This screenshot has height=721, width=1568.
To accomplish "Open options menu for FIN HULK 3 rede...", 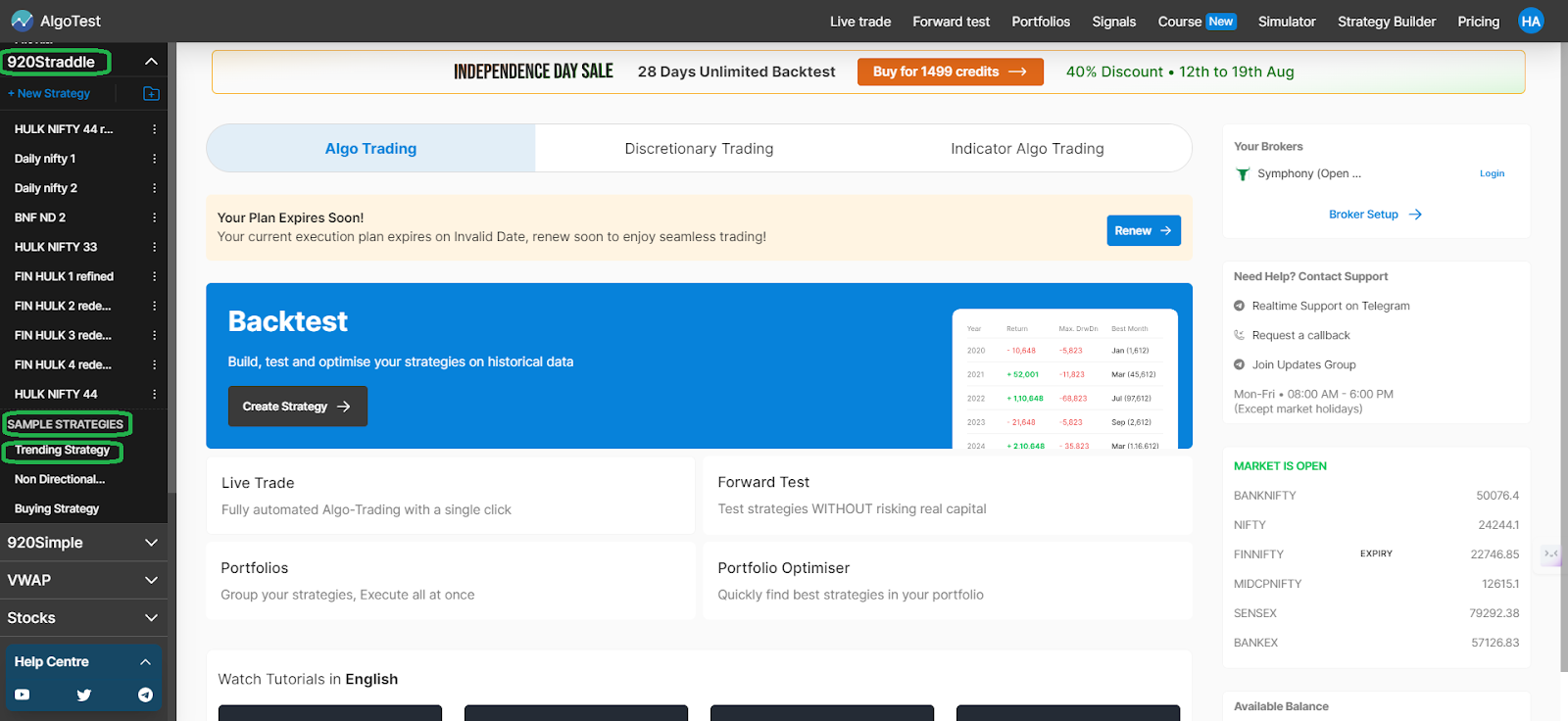I will (x=154, y=335).
